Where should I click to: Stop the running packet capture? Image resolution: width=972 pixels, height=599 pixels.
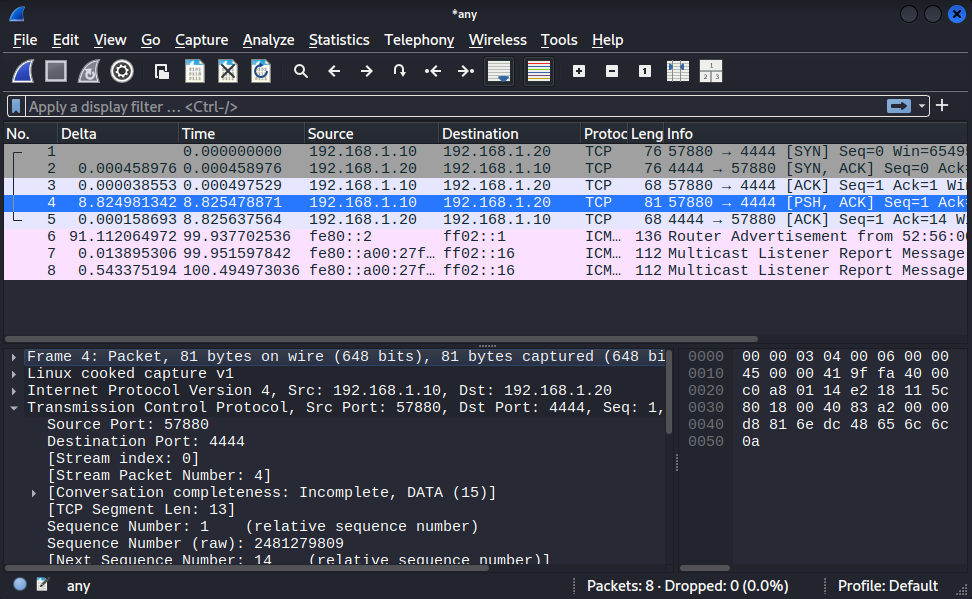56,71
